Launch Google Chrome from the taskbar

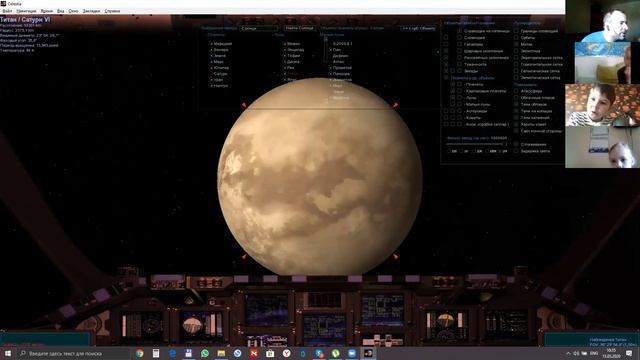(140, 353)
